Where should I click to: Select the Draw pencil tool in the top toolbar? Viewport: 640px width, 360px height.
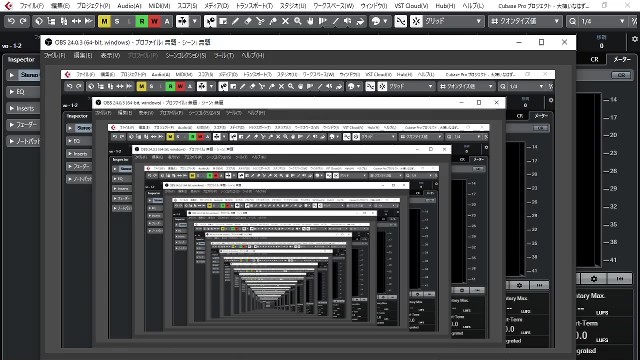236,21
